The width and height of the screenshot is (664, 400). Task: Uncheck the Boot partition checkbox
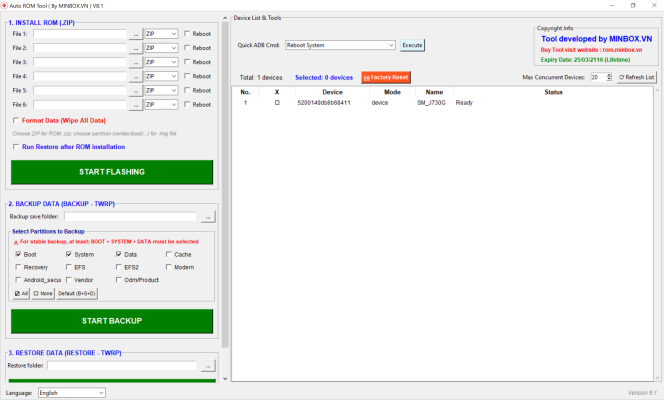[x=18, y=255]
